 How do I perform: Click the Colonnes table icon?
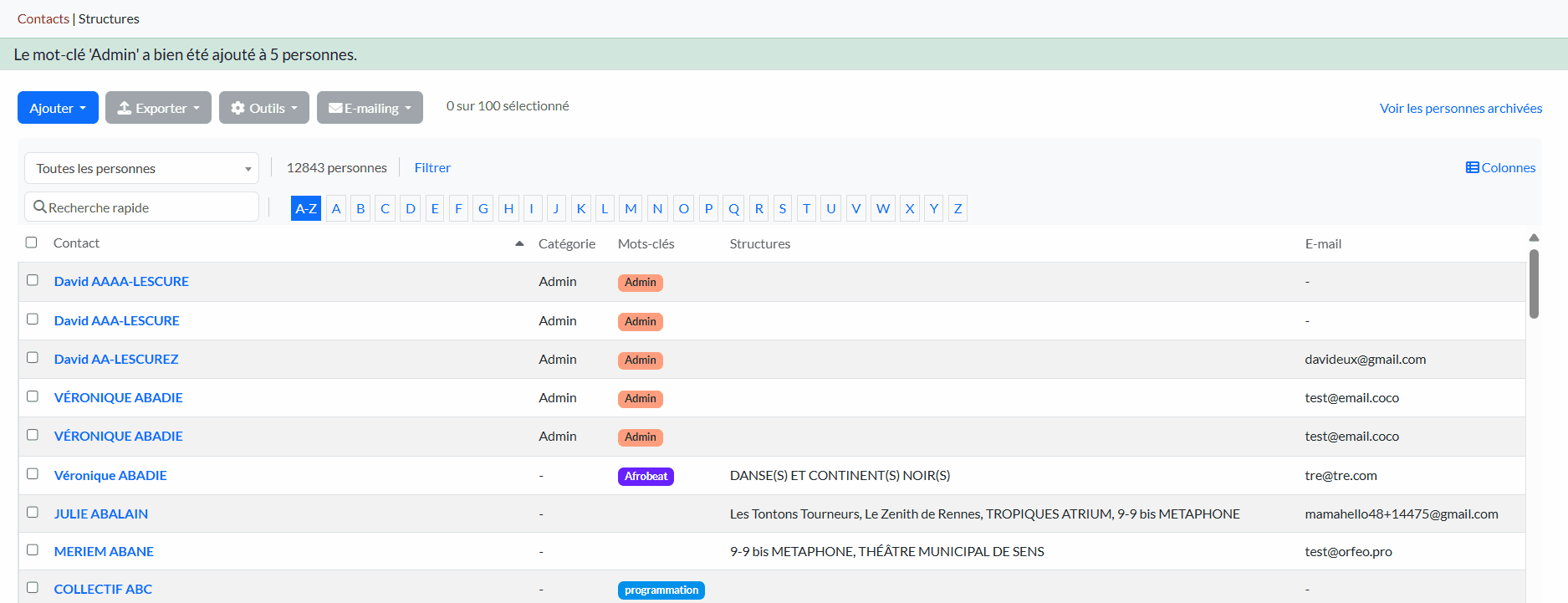point(1472,168)
